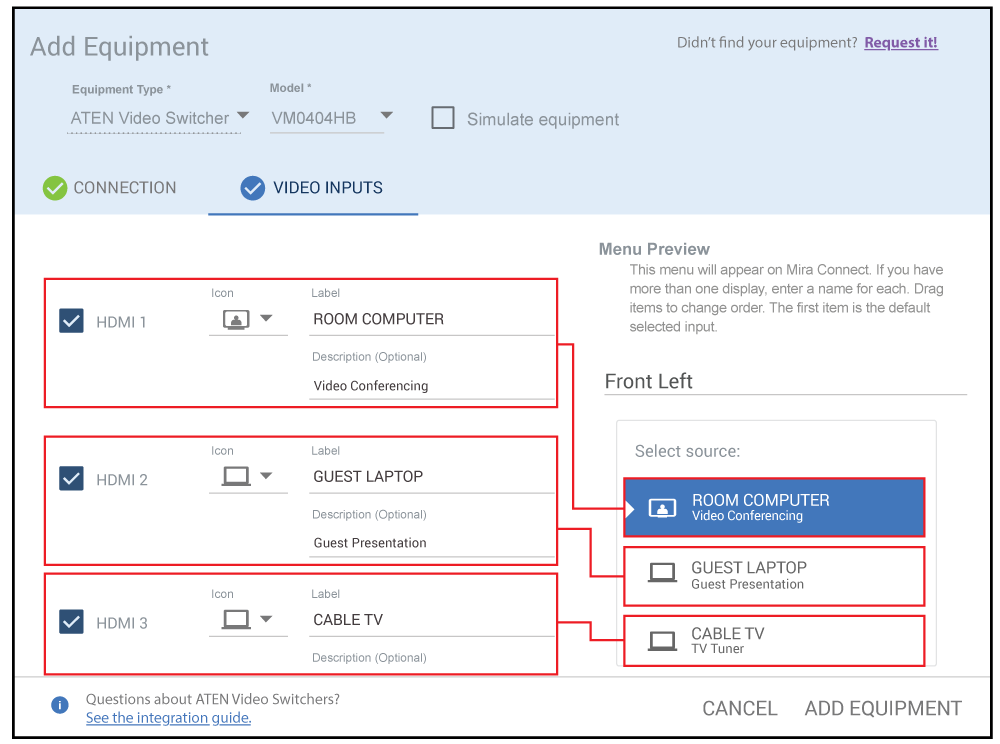Click the green Connection checkmark icon

pyautogui.click(x=55, y=188)
